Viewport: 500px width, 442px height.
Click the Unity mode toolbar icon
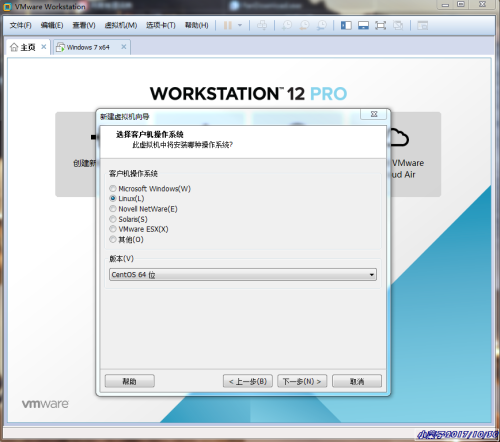[x=398, y=25]
